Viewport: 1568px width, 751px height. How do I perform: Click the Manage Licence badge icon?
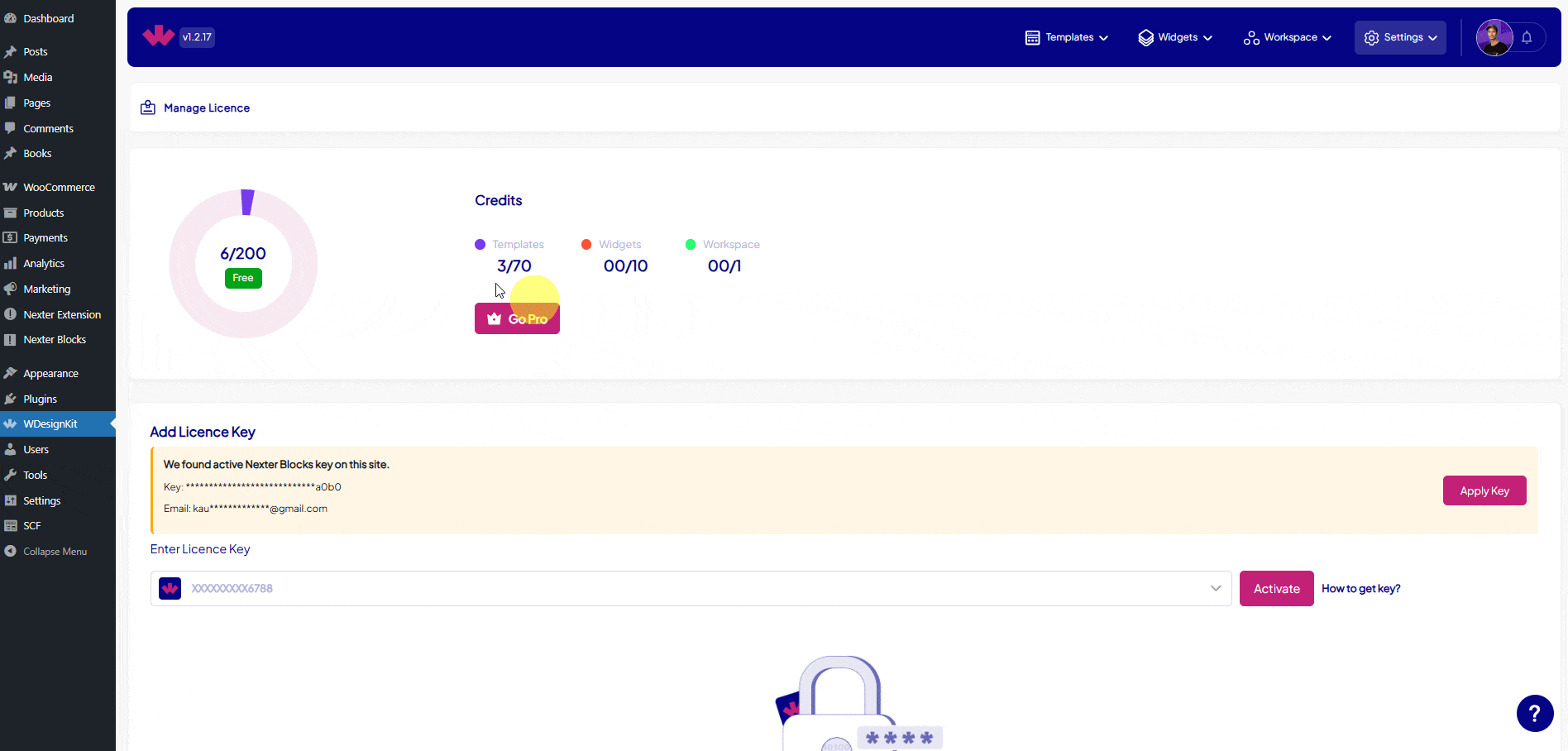pos(148,108)
